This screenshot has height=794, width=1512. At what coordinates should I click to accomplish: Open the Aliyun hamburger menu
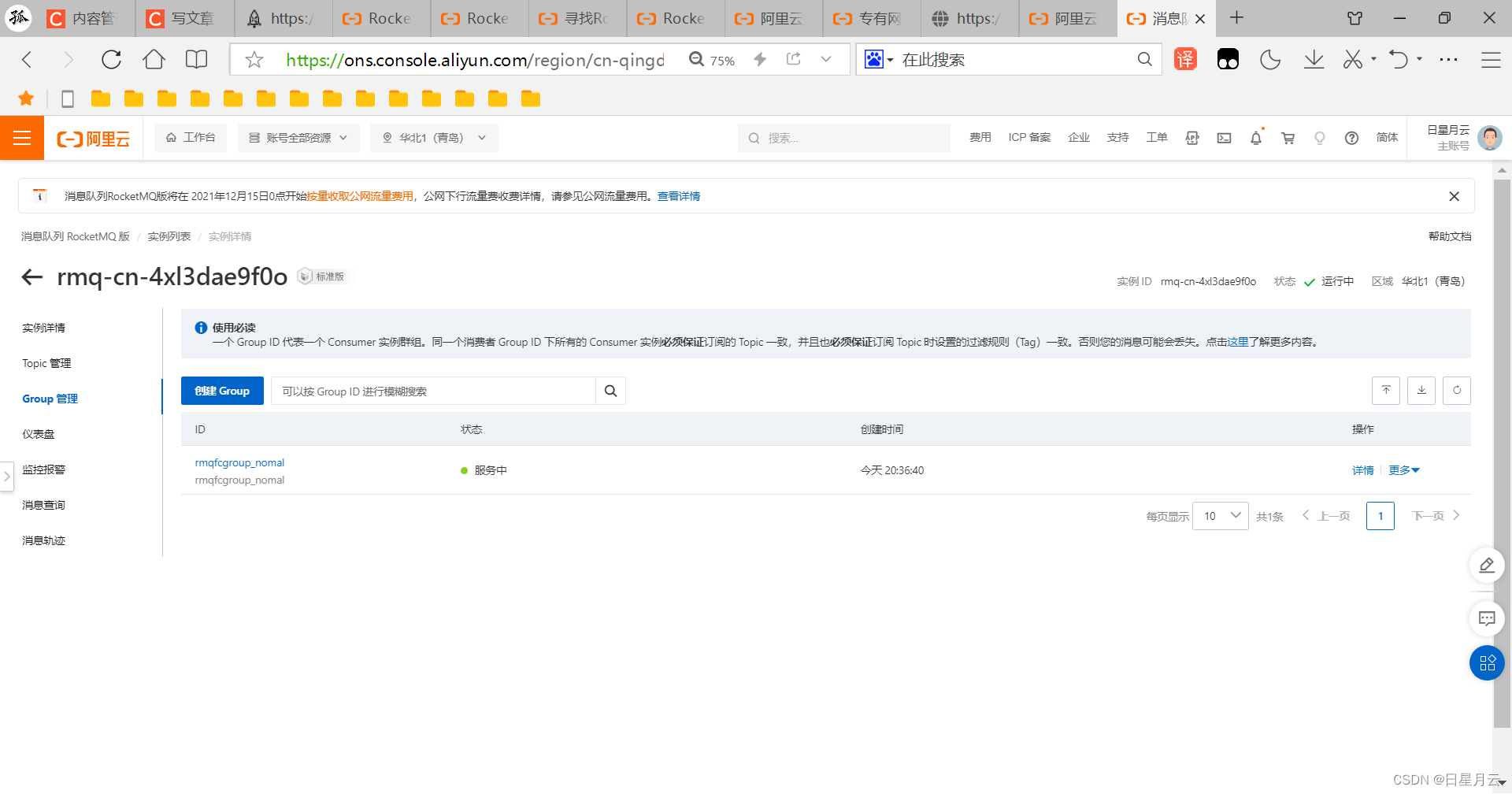(22, 138)
